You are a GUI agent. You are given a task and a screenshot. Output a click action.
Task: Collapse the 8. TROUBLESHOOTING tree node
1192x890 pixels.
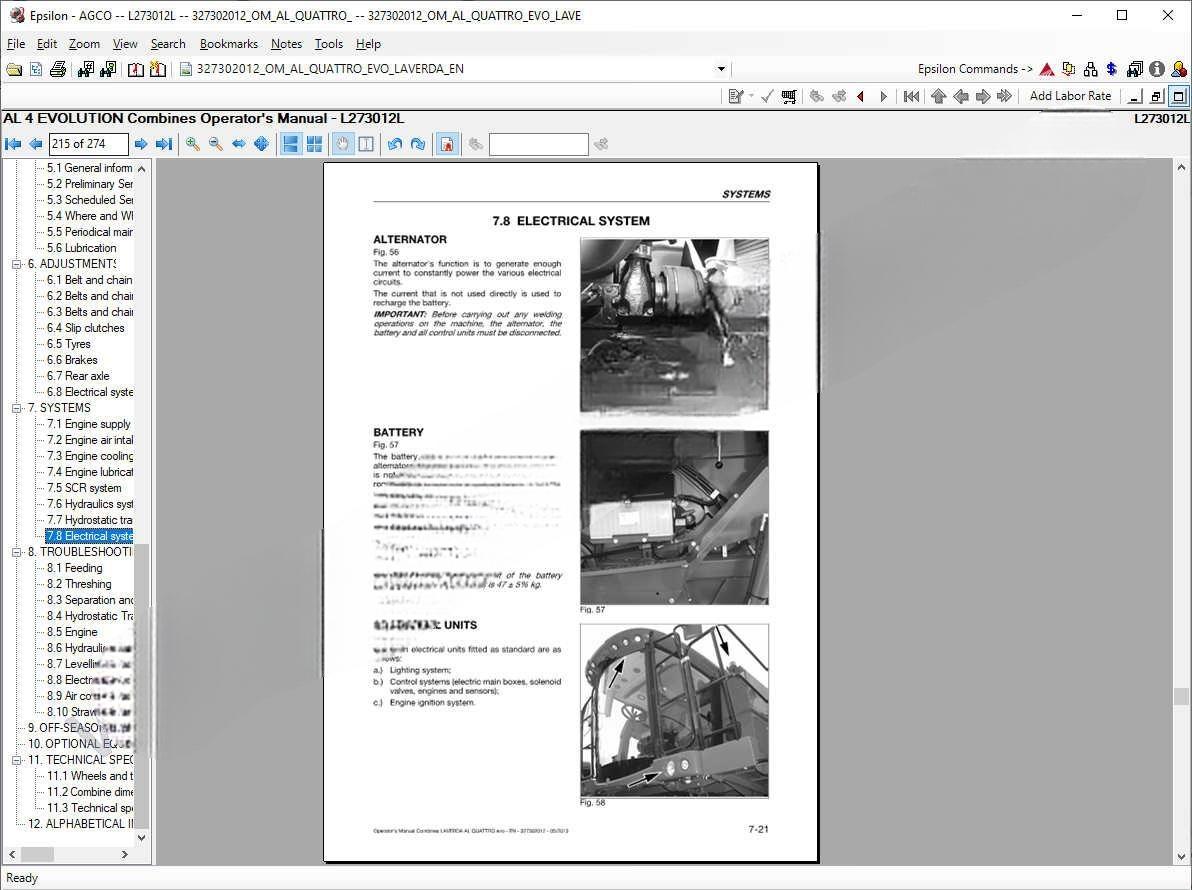tap(17, 552)
